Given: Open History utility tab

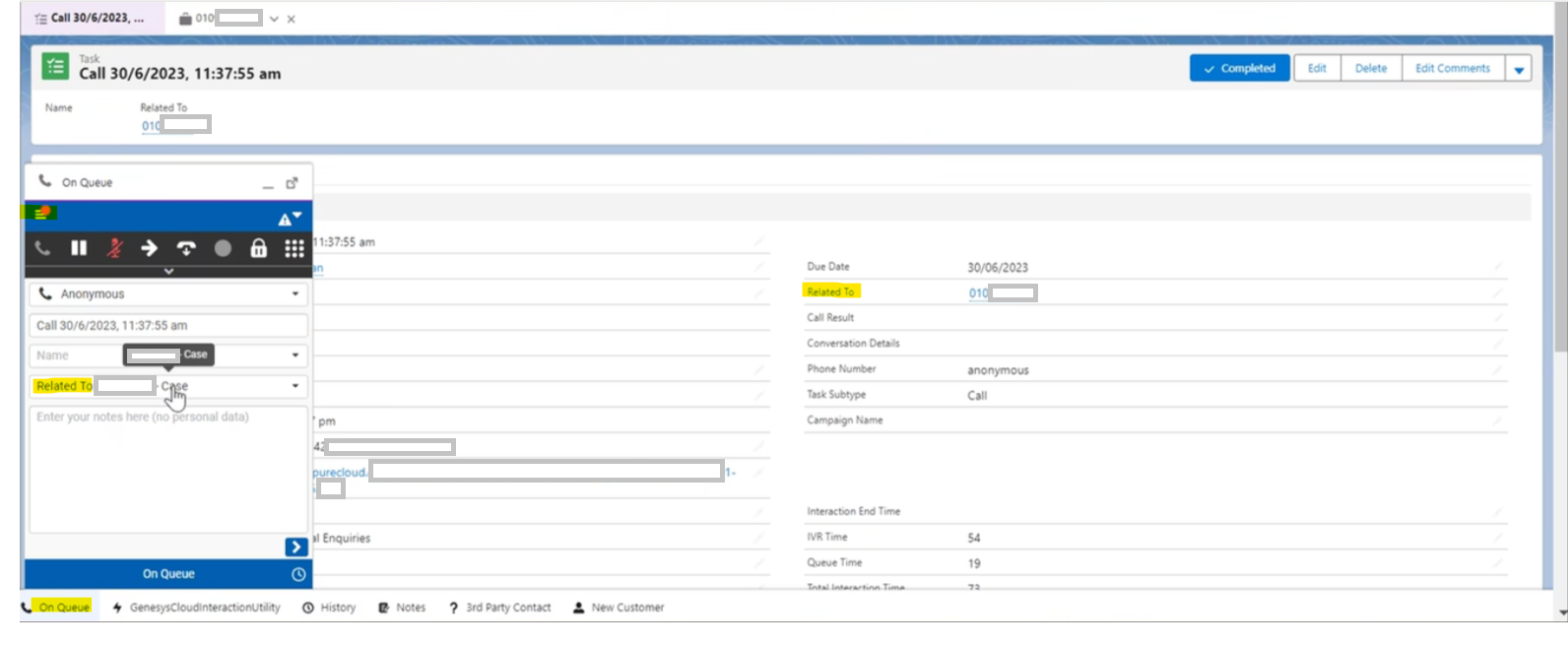Looking at the screenshot, I should [329, 608].
